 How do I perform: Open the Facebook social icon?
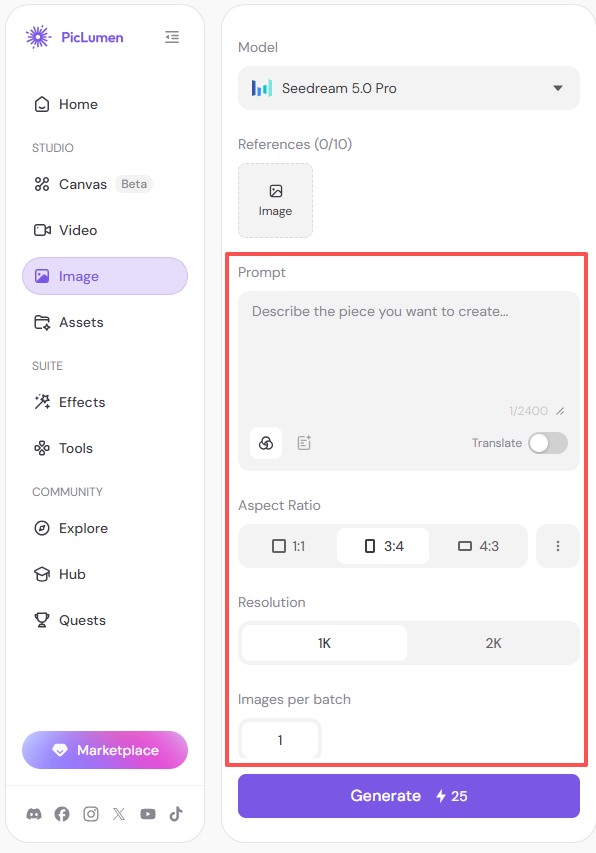62,814
